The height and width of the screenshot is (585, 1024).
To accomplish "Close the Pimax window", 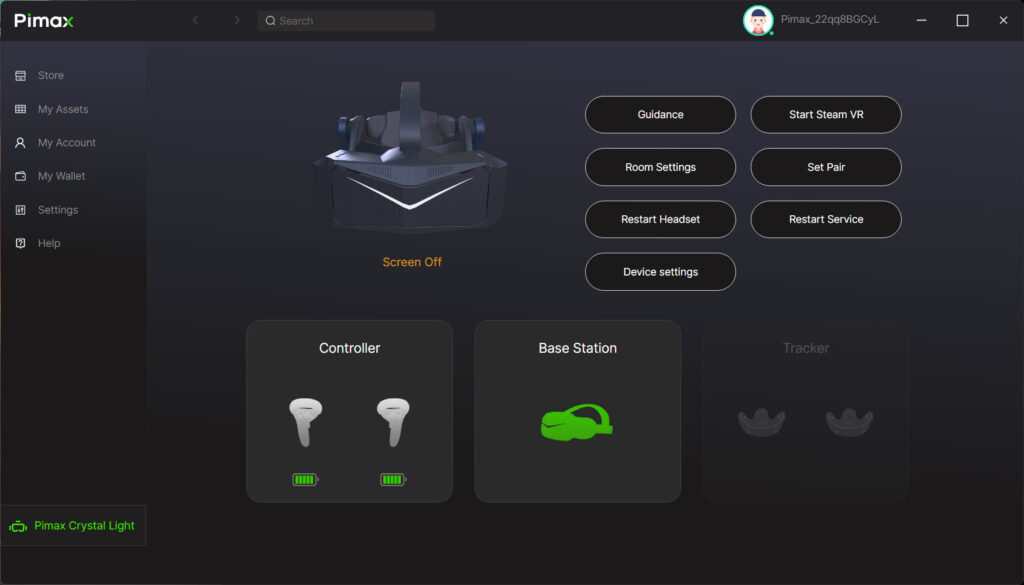I will pyautogui.click(x=1003, y=20).
